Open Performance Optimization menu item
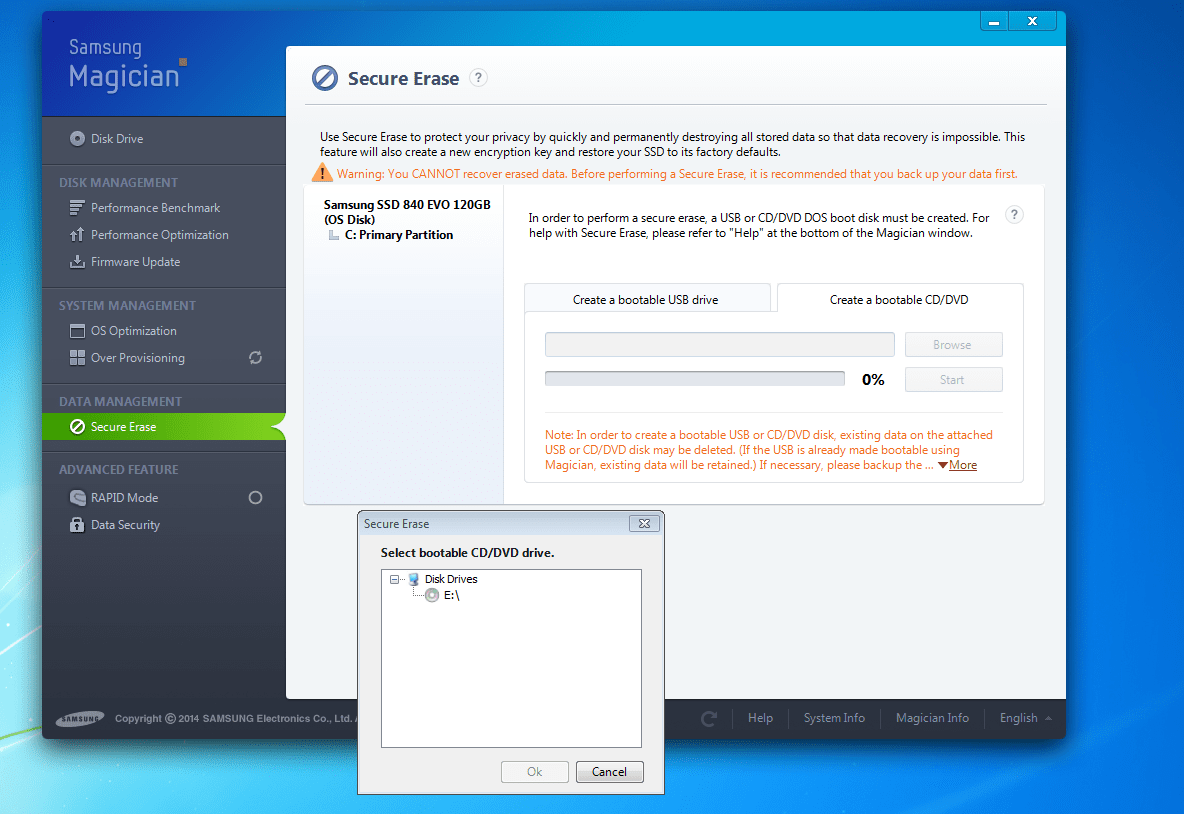This screenshot has width=1184, height=814. [x=159, y=235]
